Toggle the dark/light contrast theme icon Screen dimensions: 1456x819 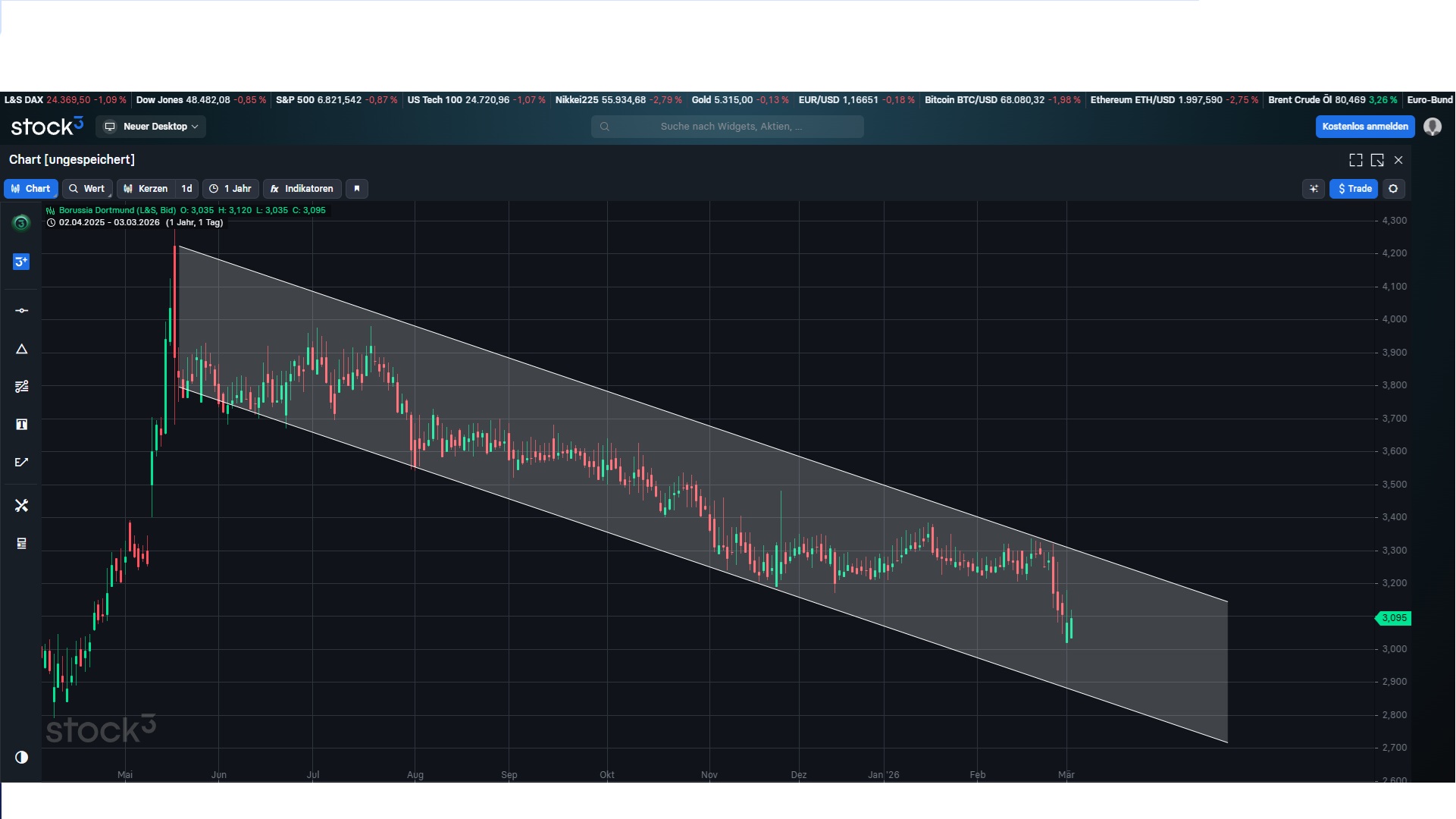[x=21, y=758]
